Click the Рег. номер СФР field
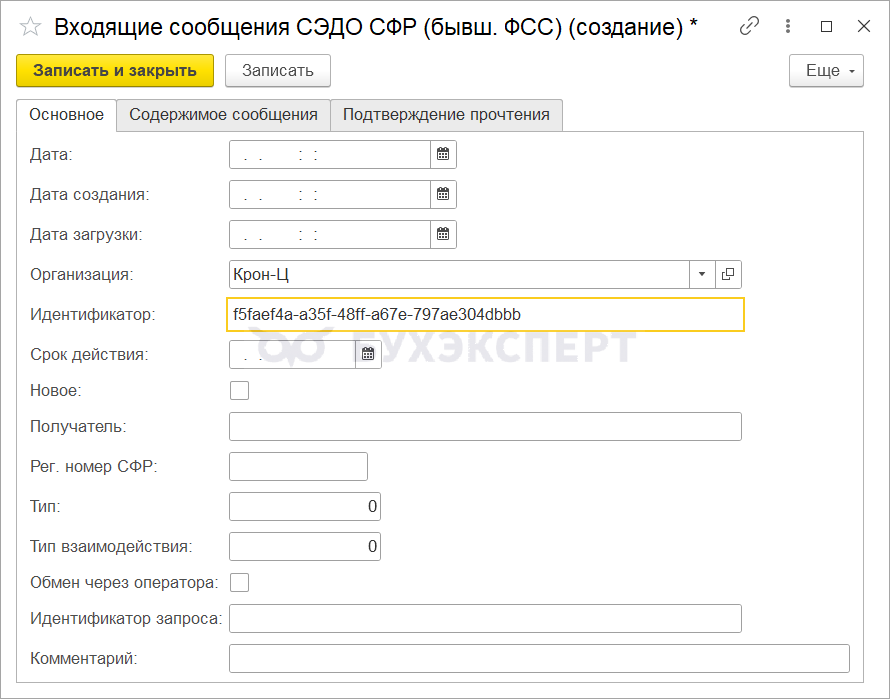Screen dimensions: 890x699 click(298, 467)
